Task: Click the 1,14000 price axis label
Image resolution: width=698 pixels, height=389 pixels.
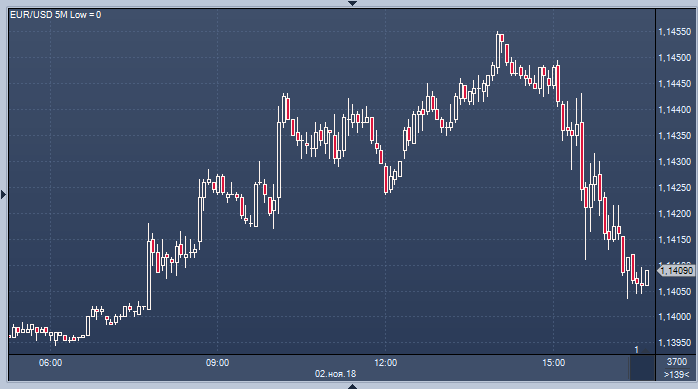Action: (x=675, y=317)
